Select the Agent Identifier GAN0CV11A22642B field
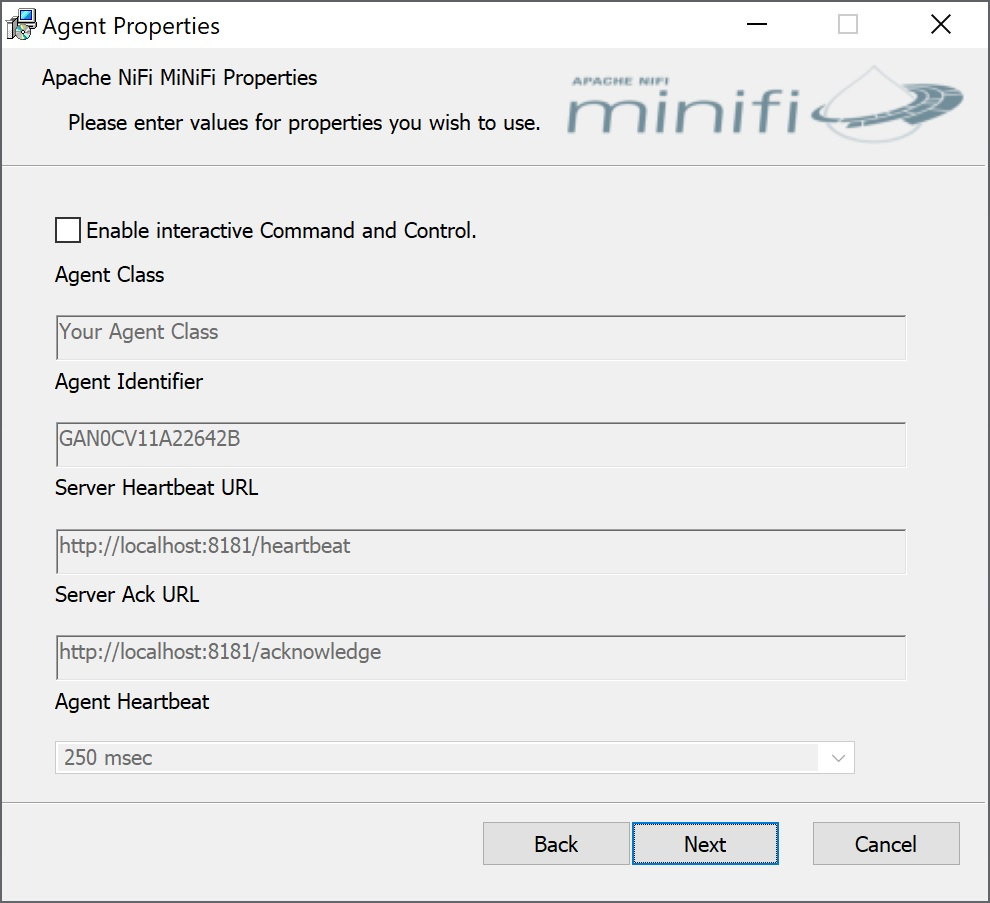 click(x=480, y=444)
